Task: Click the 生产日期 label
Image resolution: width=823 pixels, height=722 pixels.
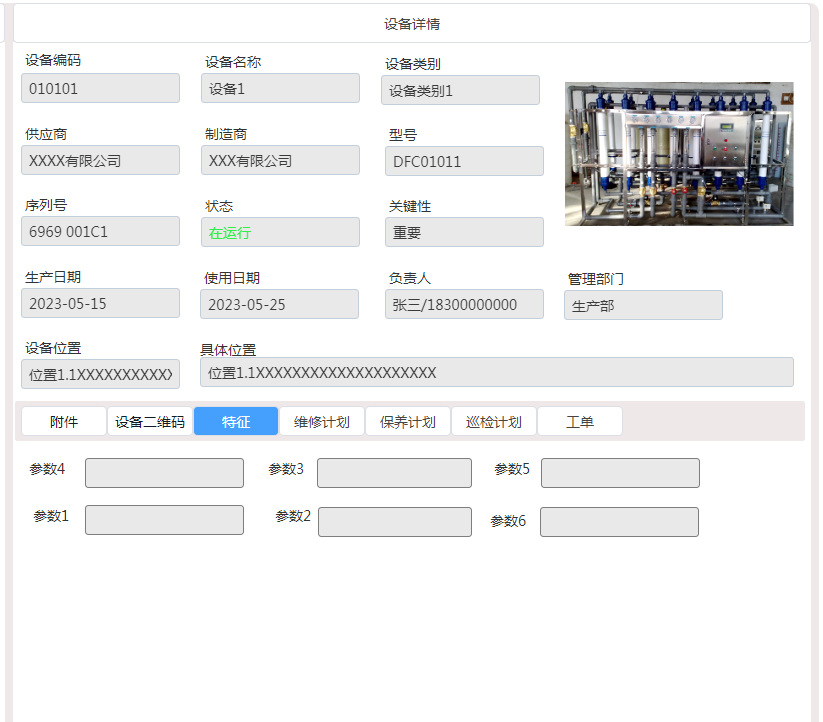Action: [53, 277]
